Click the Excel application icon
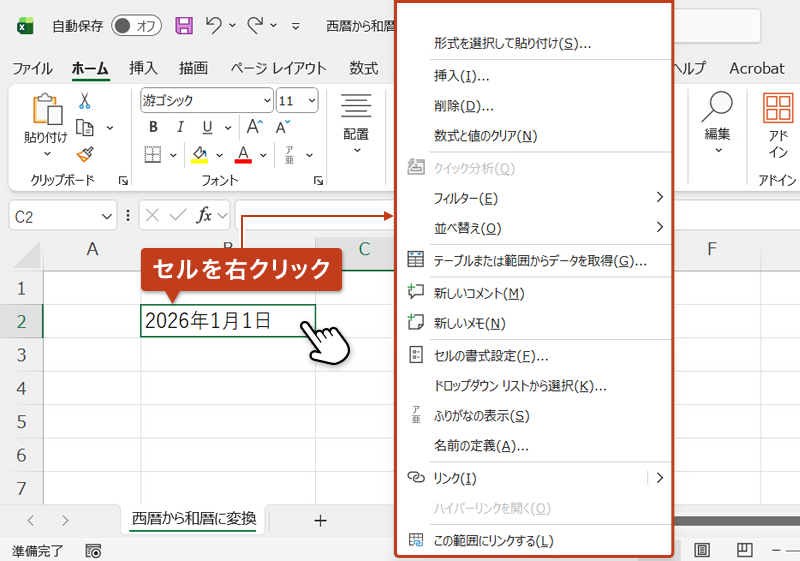The image size is (800, 561). click(x=25, y=26)
